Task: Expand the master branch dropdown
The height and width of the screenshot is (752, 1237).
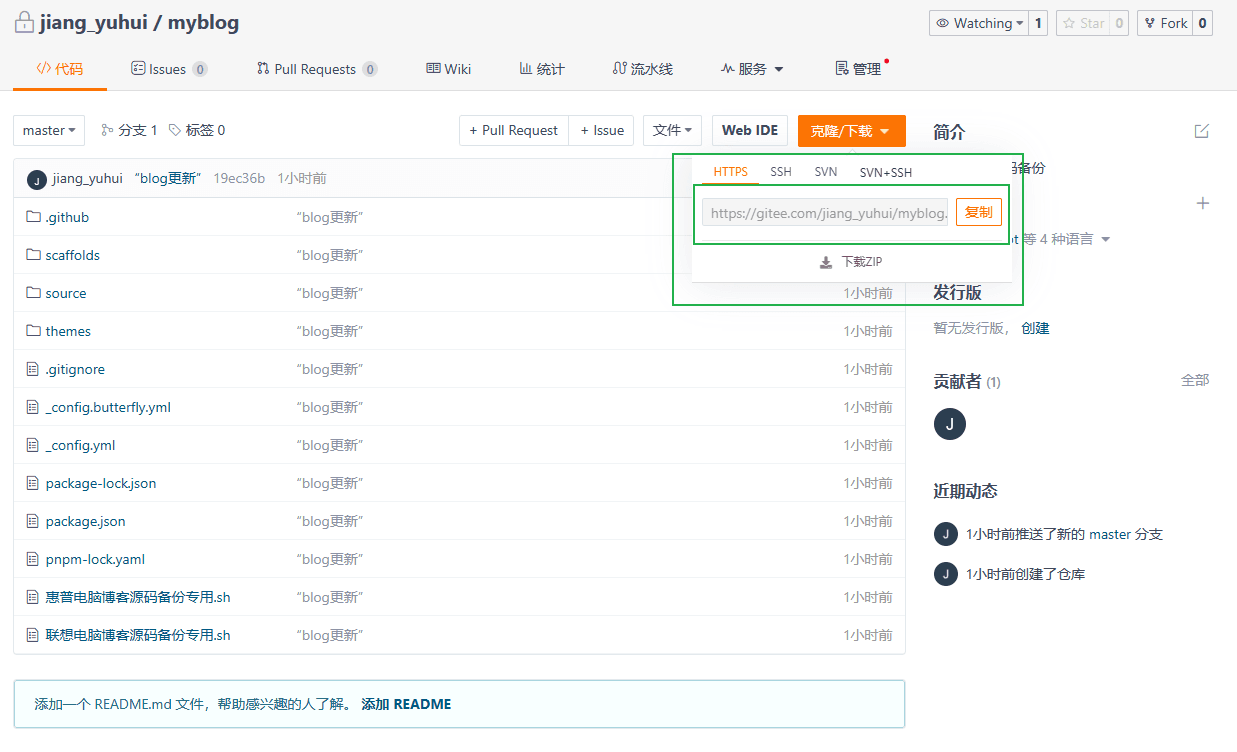Action: [49, 130]
